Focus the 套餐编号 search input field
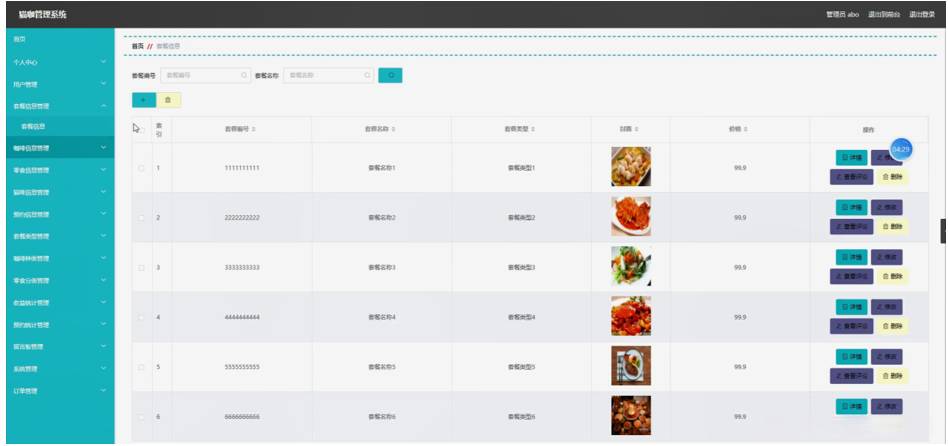This screenshot has width=948, height=446. click(206, 76)
